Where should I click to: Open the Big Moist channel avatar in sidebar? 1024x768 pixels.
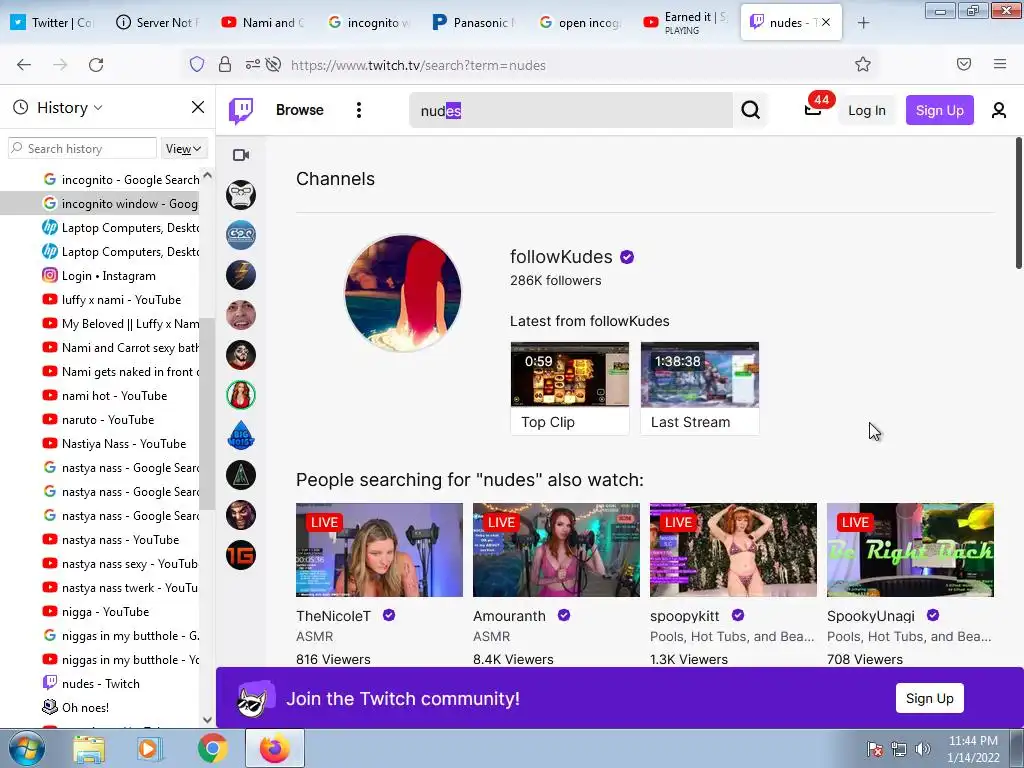[x=241, y=435]
